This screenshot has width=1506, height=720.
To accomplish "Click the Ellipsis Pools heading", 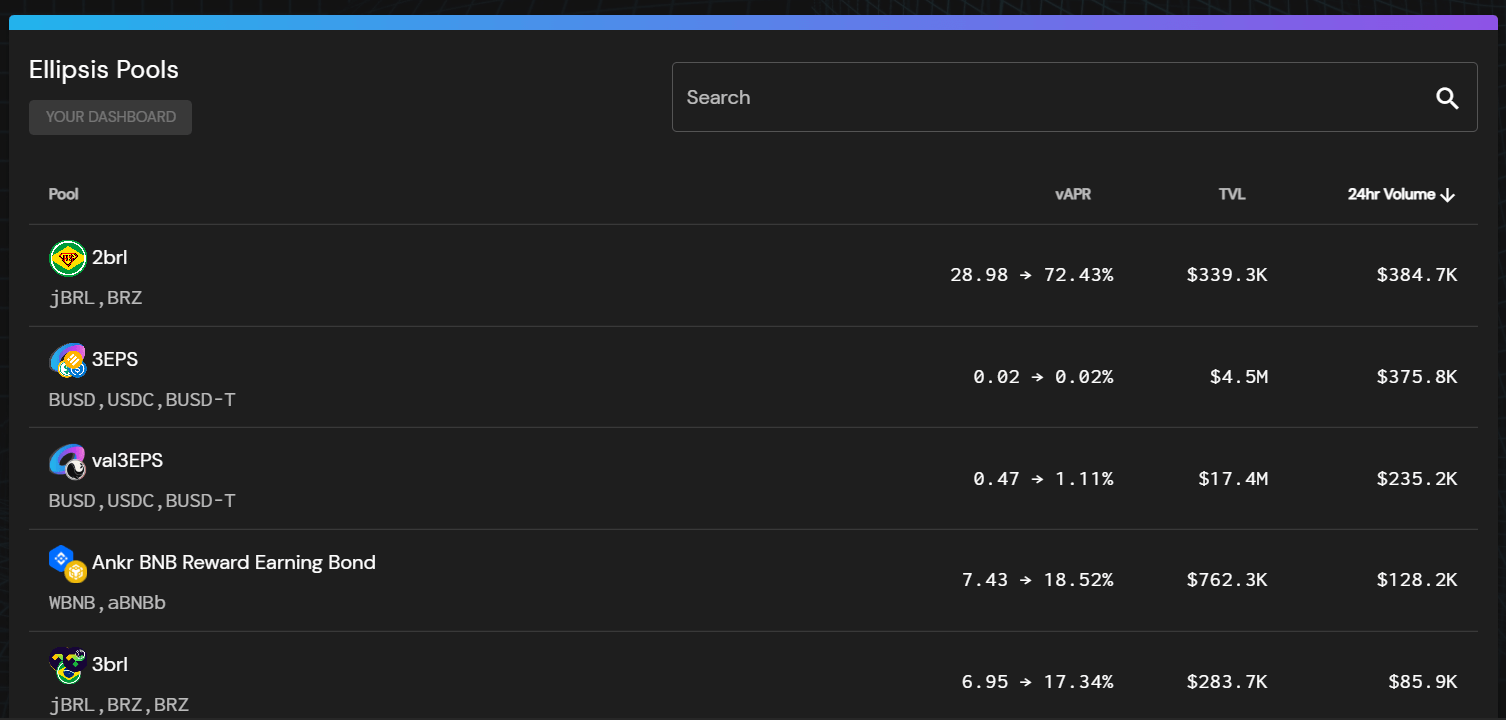I will click(104, 70).
